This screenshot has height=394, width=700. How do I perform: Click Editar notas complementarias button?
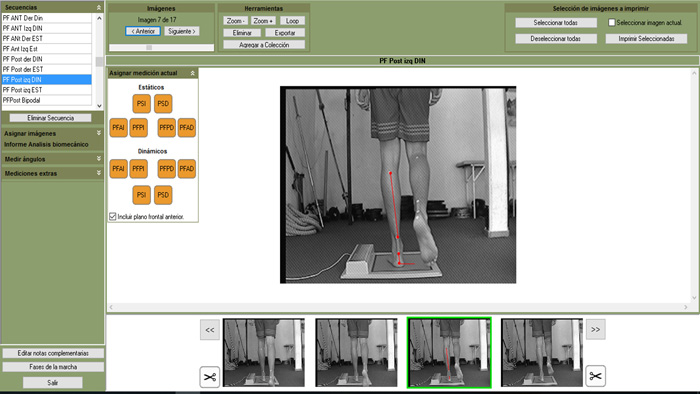[53, 353]
